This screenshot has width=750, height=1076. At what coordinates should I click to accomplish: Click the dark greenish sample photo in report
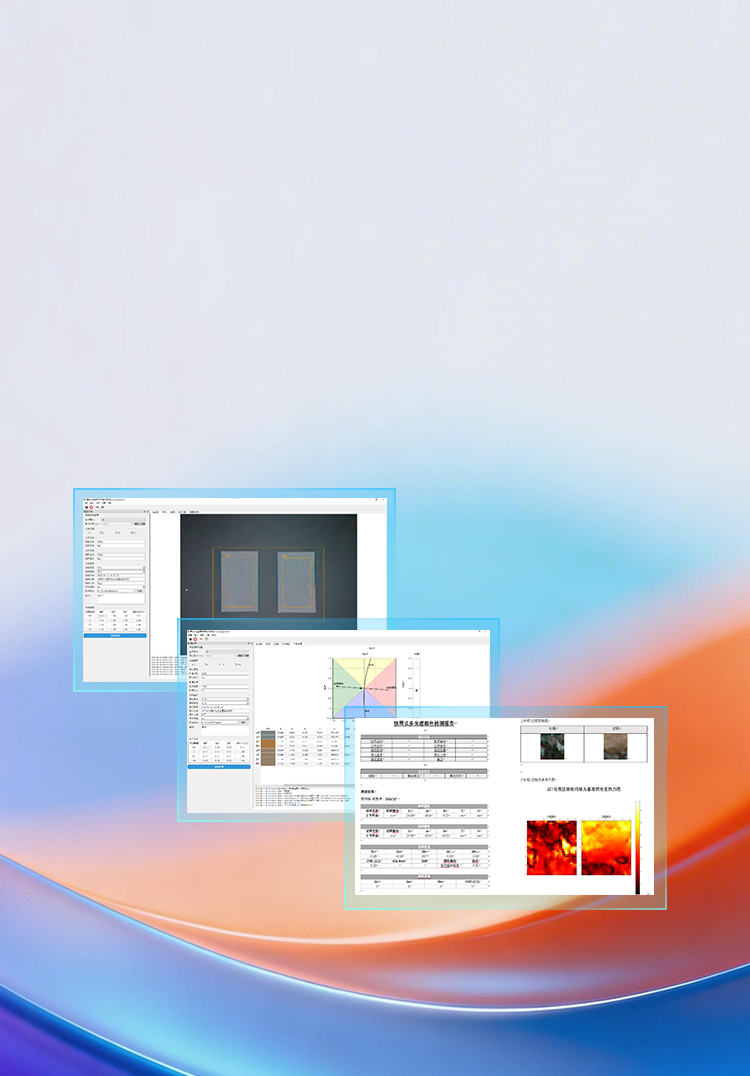pyautogui.click(x=552, y=747)
